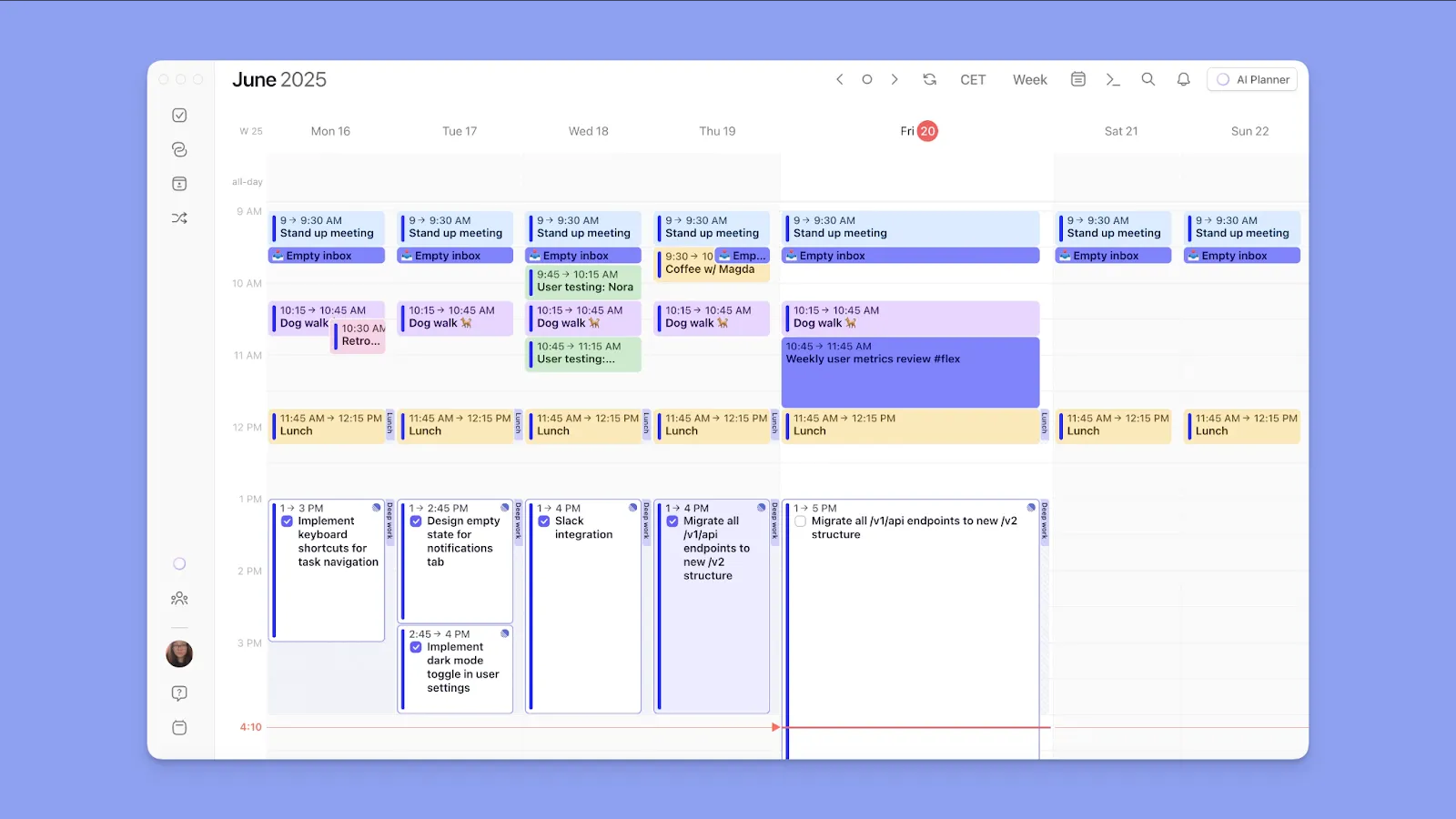Open the Week view dropdown
The width and height of the screenshot is (1456, 819).
pos(1029,79)
